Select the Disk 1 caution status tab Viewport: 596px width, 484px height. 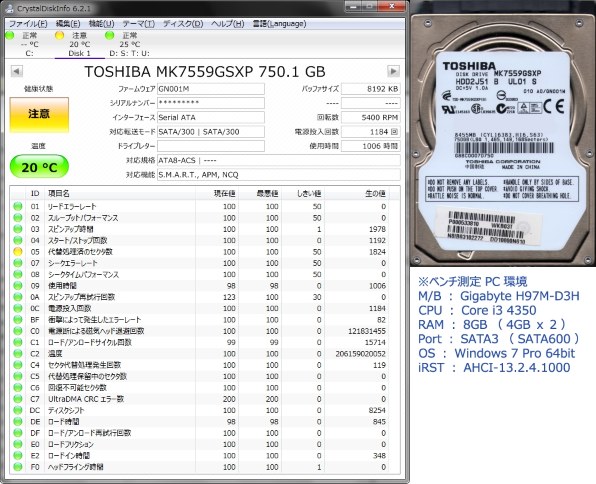(x=79, y=44)
